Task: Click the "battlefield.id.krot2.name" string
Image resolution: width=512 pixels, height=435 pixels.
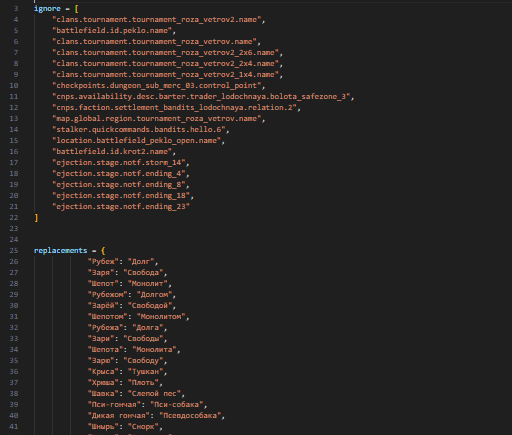Action: click(x=112, y=152)
